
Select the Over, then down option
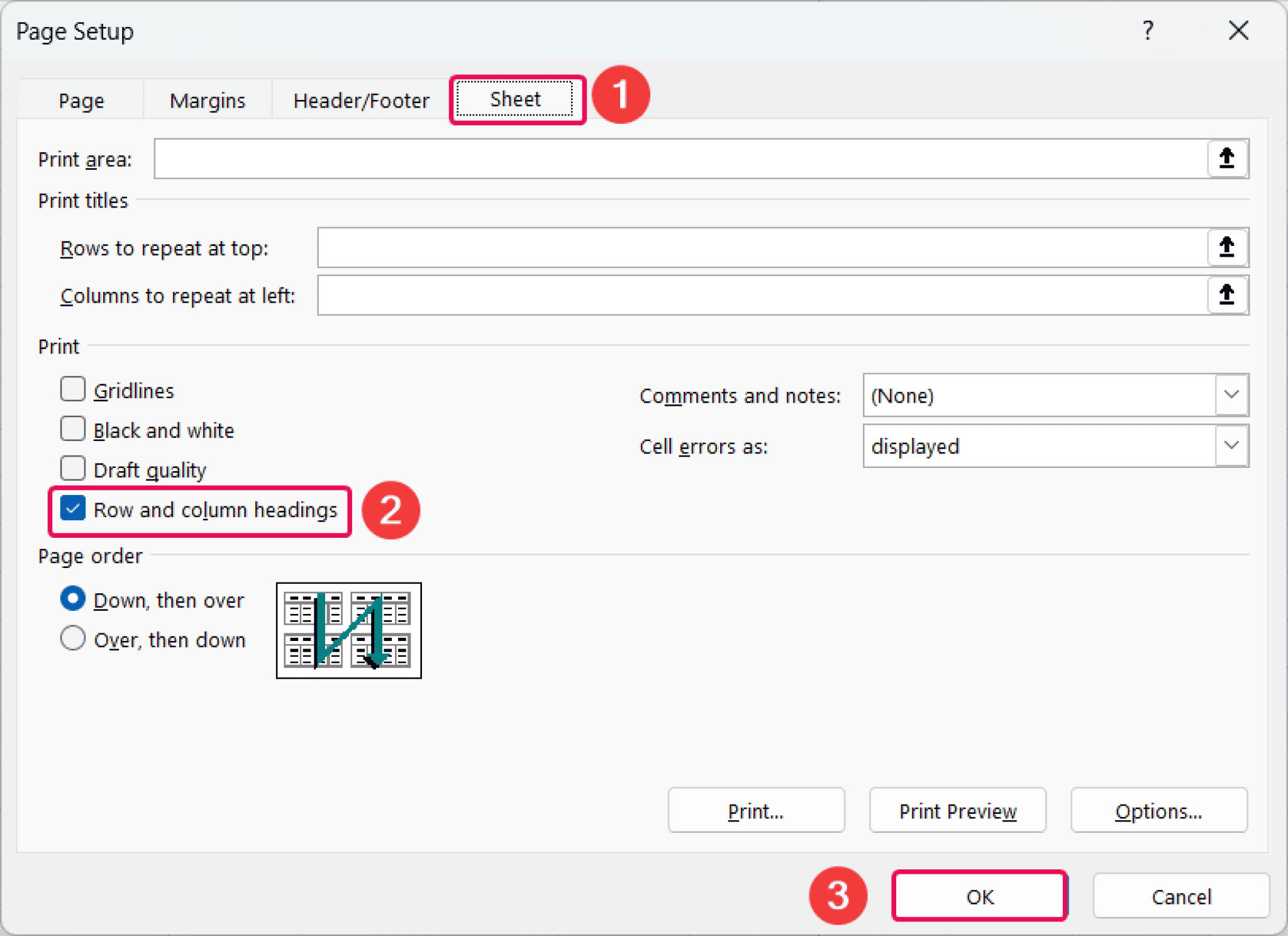tap(72, 638)
